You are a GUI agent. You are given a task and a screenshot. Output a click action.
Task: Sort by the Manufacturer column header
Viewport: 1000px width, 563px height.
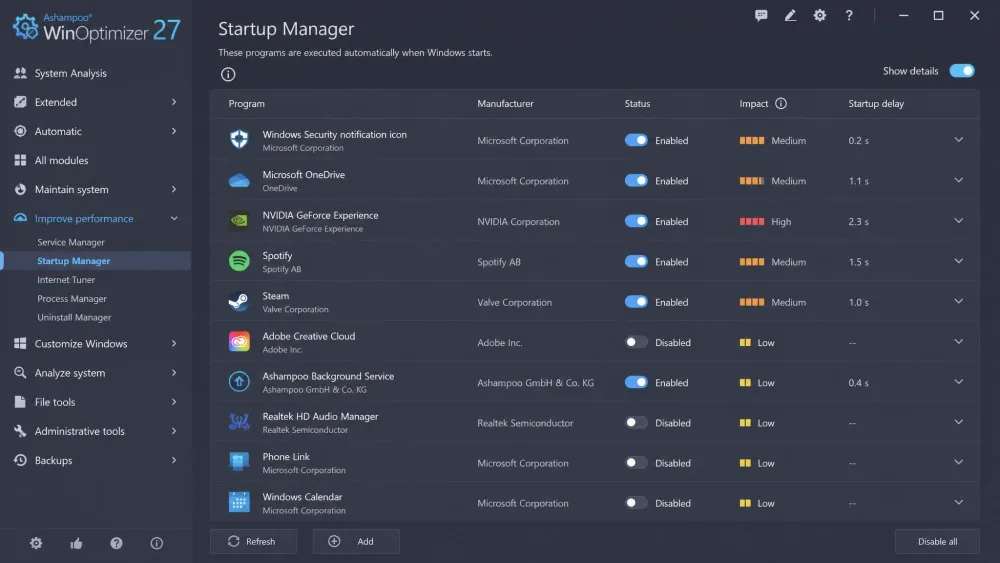(505, 103)
